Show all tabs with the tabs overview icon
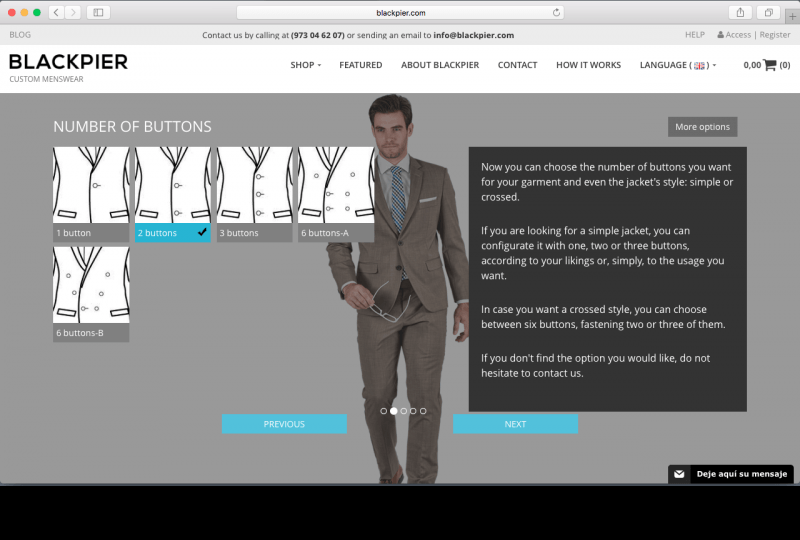This screenshot has width=800, height=540. point(768,12)
